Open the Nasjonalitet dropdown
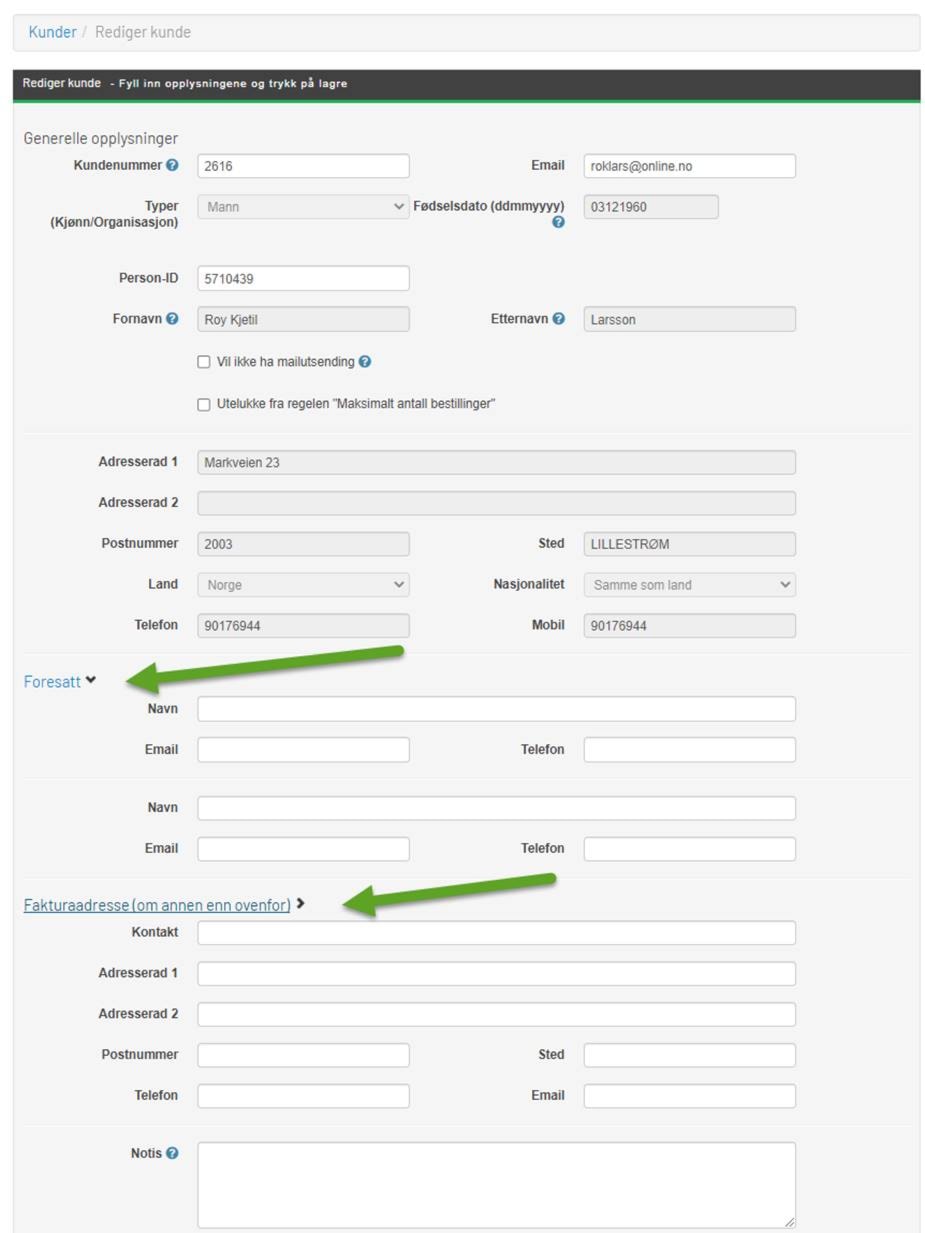Viewport: 925px width, 1233px height. coord(689,585)
